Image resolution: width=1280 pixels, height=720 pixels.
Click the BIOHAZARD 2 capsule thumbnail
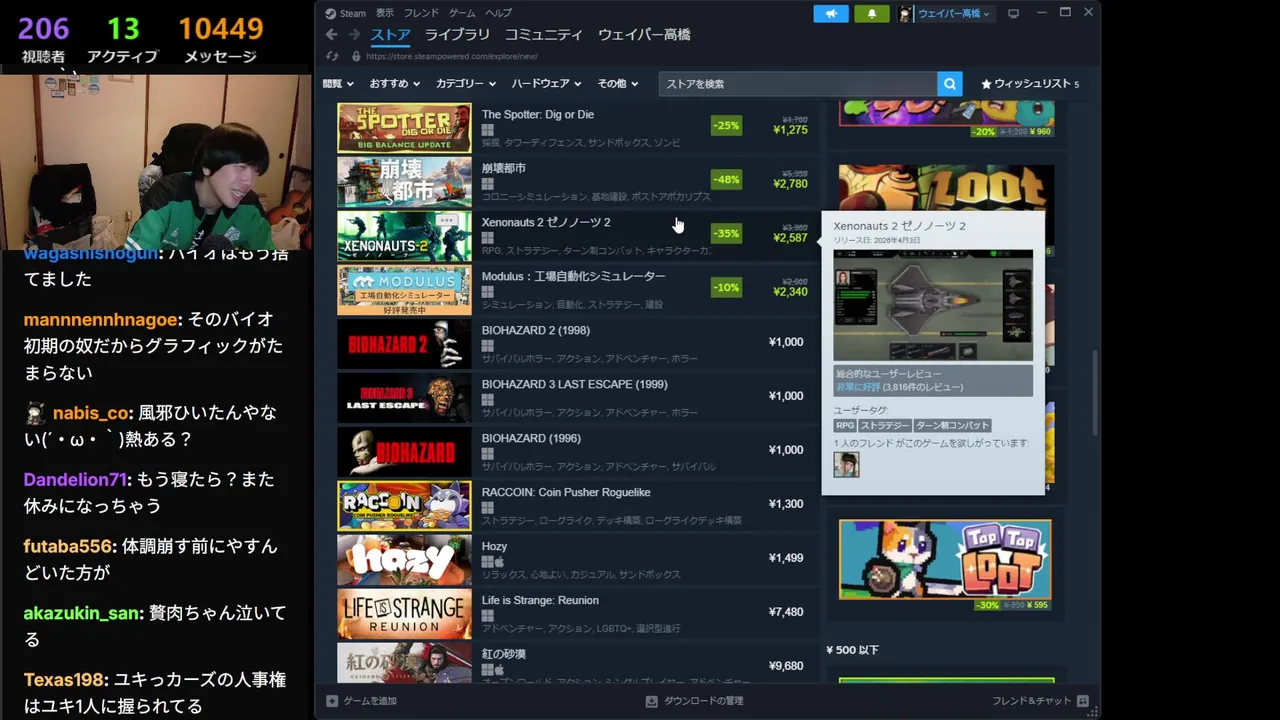404,344
